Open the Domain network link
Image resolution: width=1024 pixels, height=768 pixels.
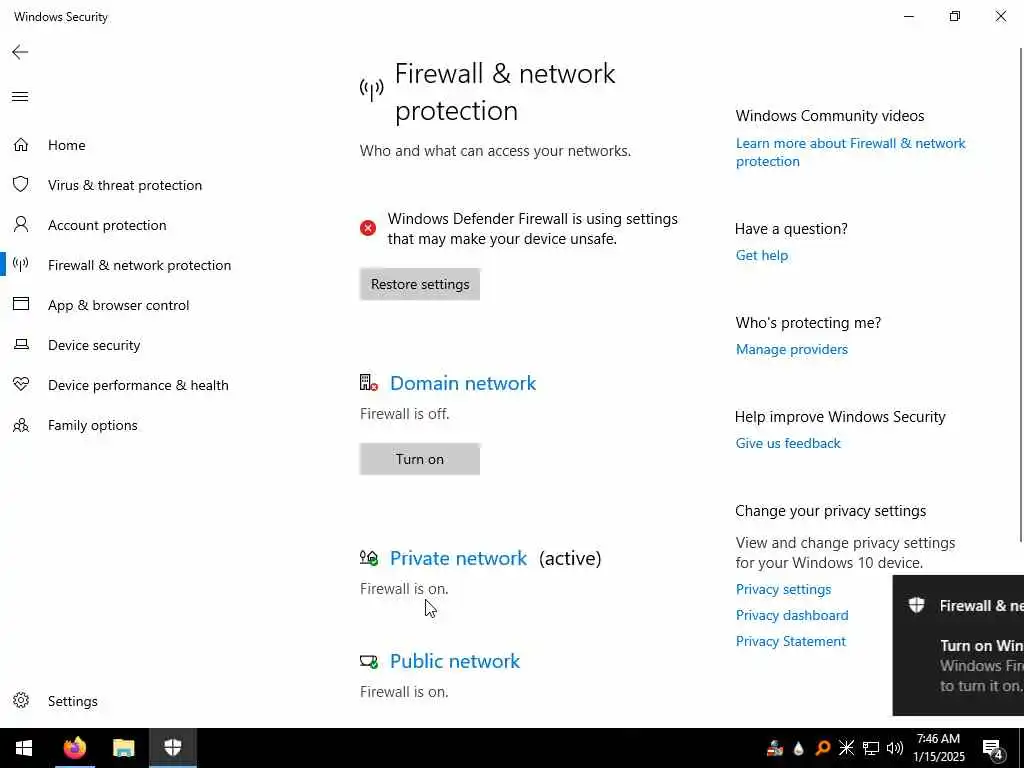462,383
